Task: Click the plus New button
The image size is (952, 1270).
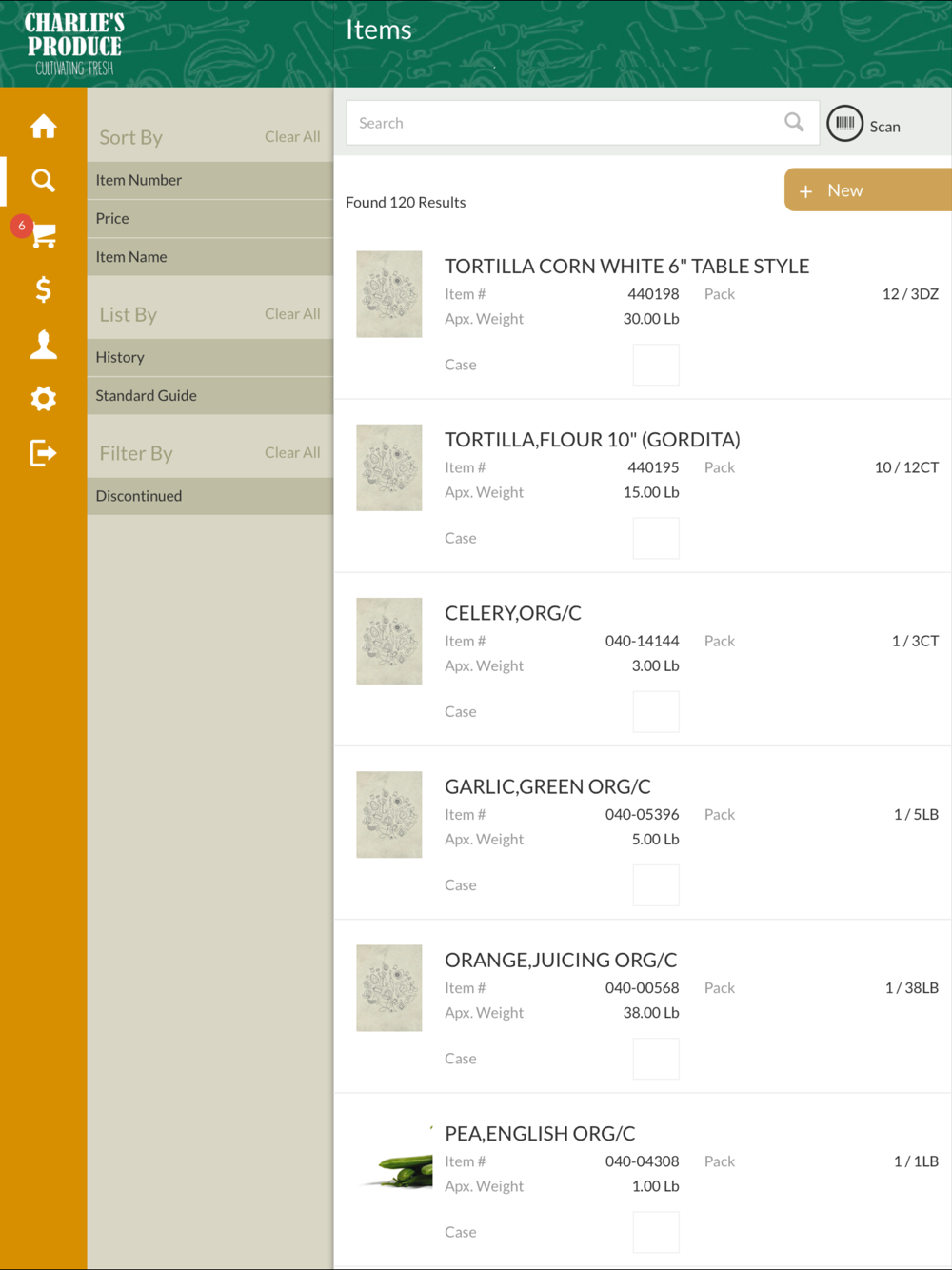Action: [867, 190]
